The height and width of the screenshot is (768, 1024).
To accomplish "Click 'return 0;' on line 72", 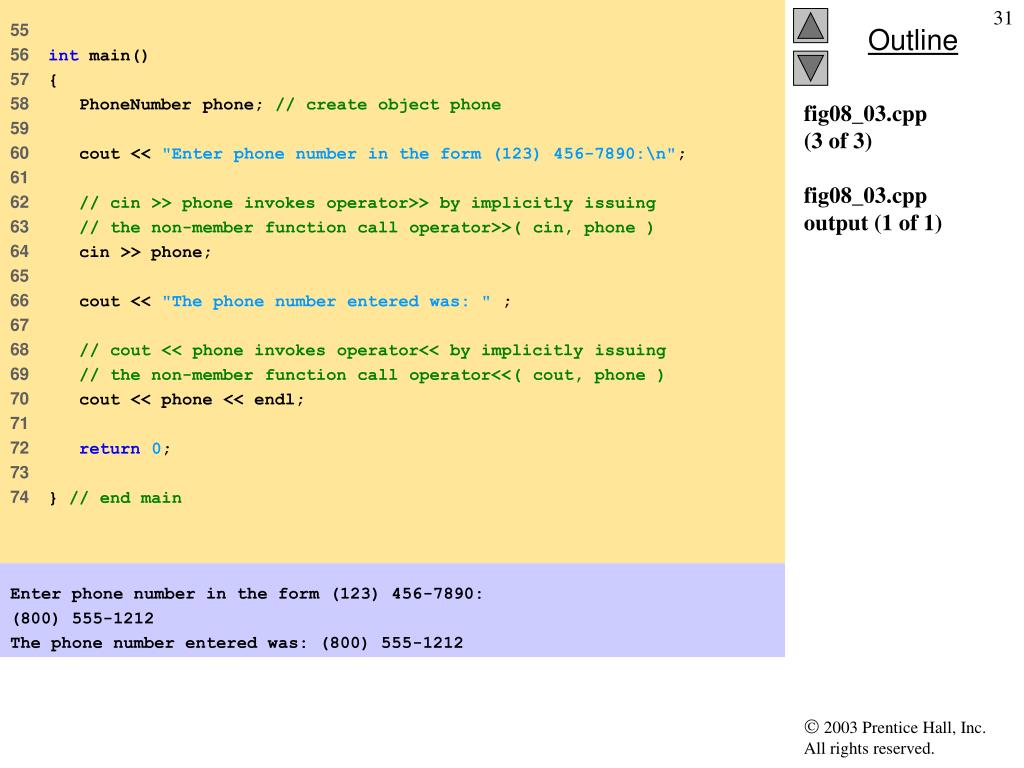I will [x=125, y=449].
